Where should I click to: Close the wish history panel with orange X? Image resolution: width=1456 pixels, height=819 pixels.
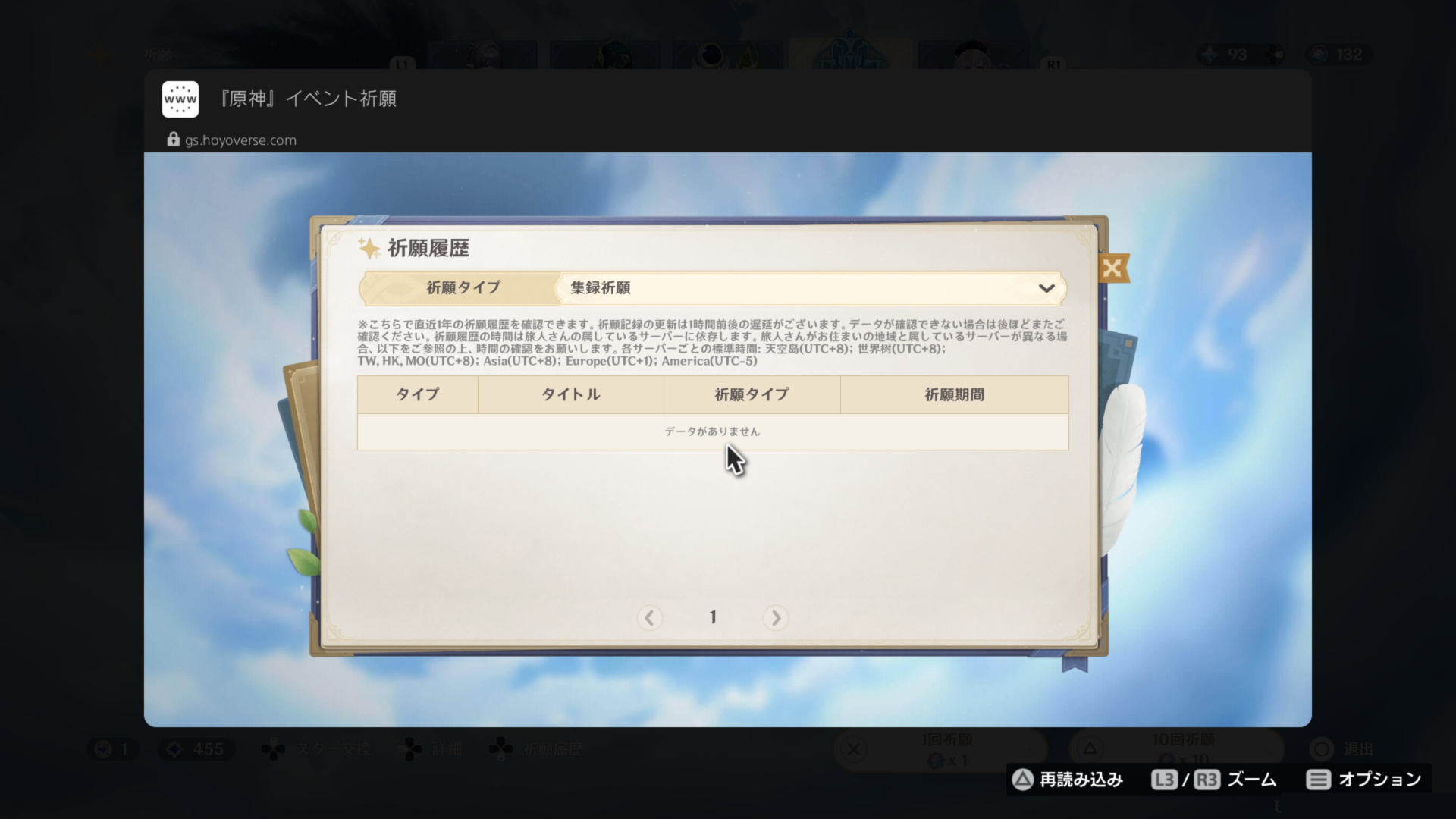pyautogui.click(x=1112, y=268)
